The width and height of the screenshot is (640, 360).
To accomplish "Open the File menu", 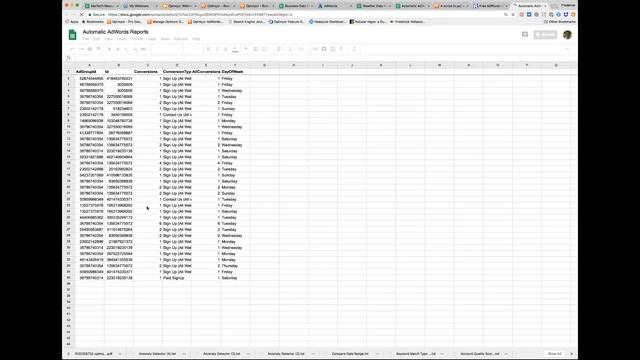I will [x=86, y=39].
